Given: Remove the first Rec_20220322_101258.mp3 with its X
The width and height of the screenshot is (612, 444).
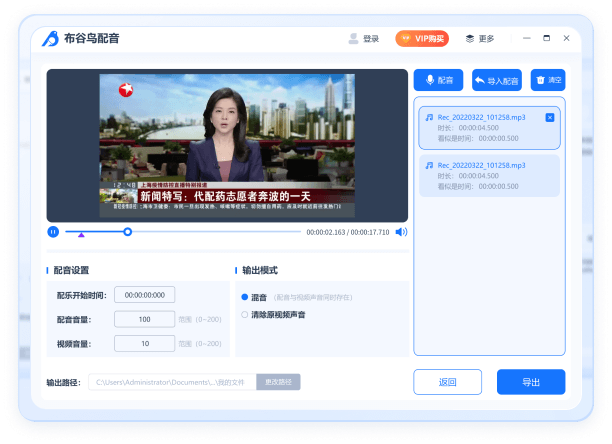Looking at the screenshot, I should 550,117.
